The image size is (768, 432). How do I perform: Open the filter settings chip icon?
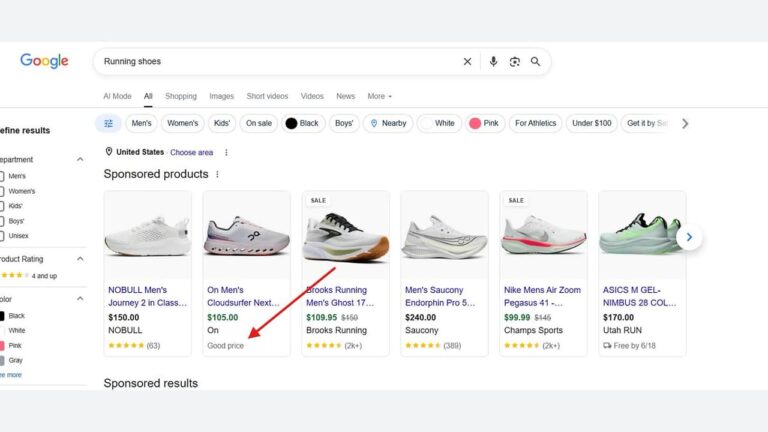(108, 123)
